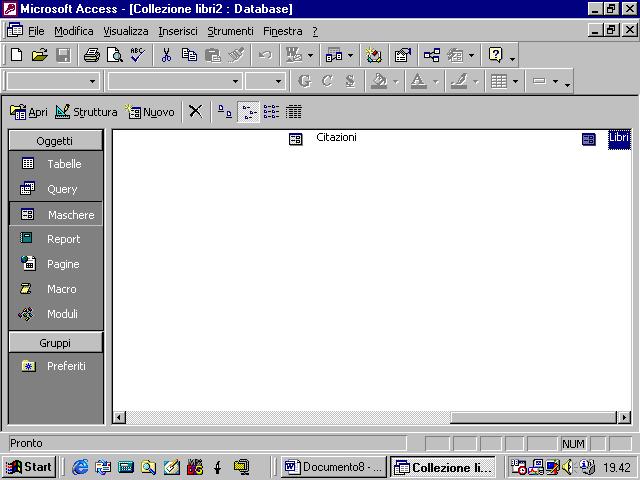The height and width of the screenshot is (480, 640).
Task: Switch to Documento8 taskbar button
Action: [333, 467]
